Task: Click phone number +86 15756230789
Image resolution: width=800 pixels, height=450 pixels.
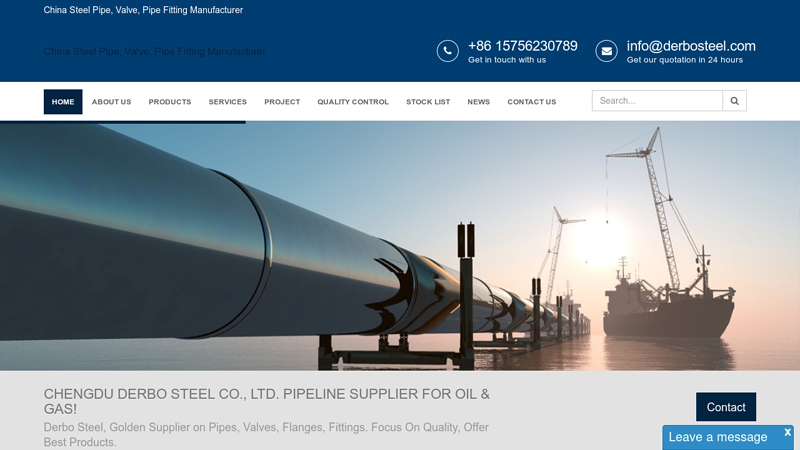Action: (x=522, y=46)
